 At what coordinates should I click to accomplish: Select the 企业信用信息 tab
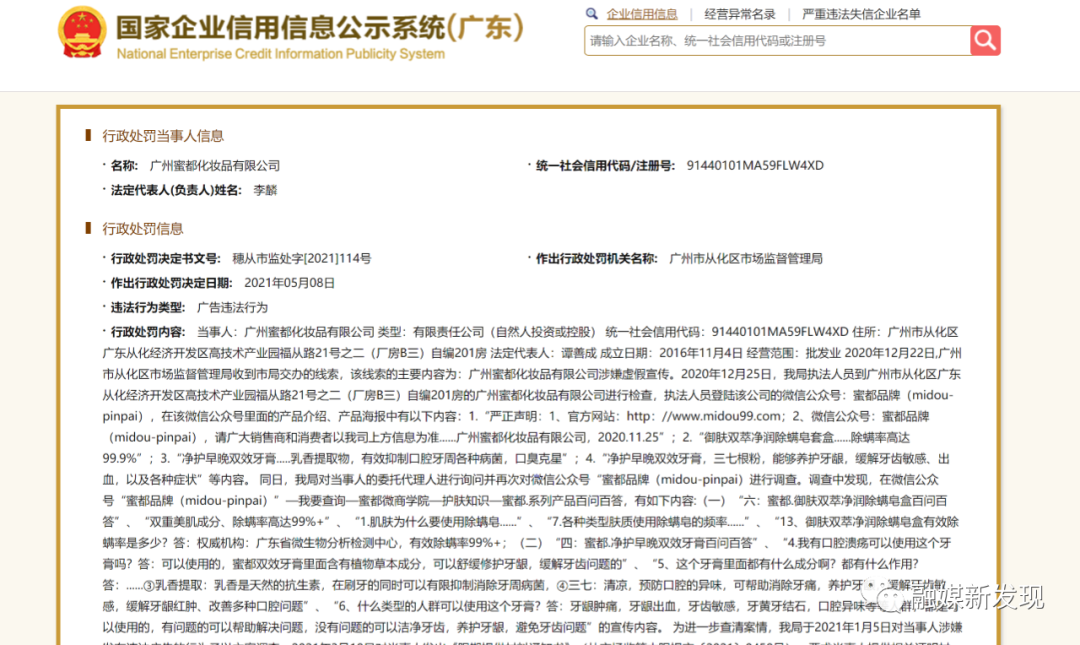tap(642, 14)
